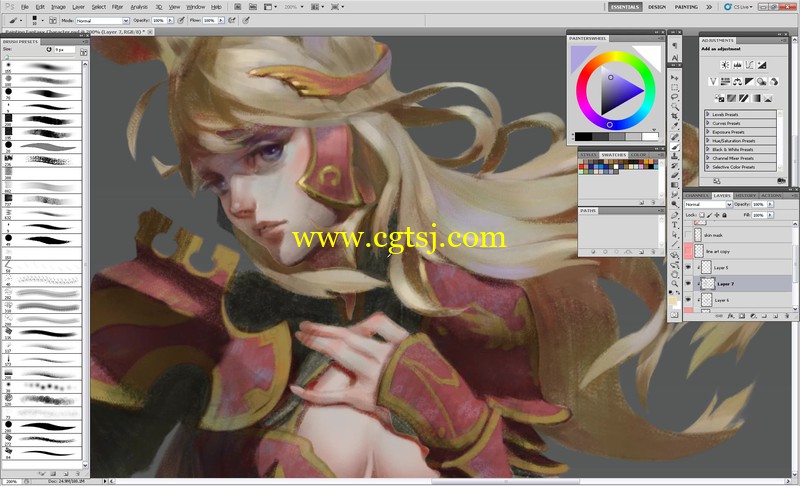Expand Exposure Presets
This screenshot has width=800, height=486.
708,132
